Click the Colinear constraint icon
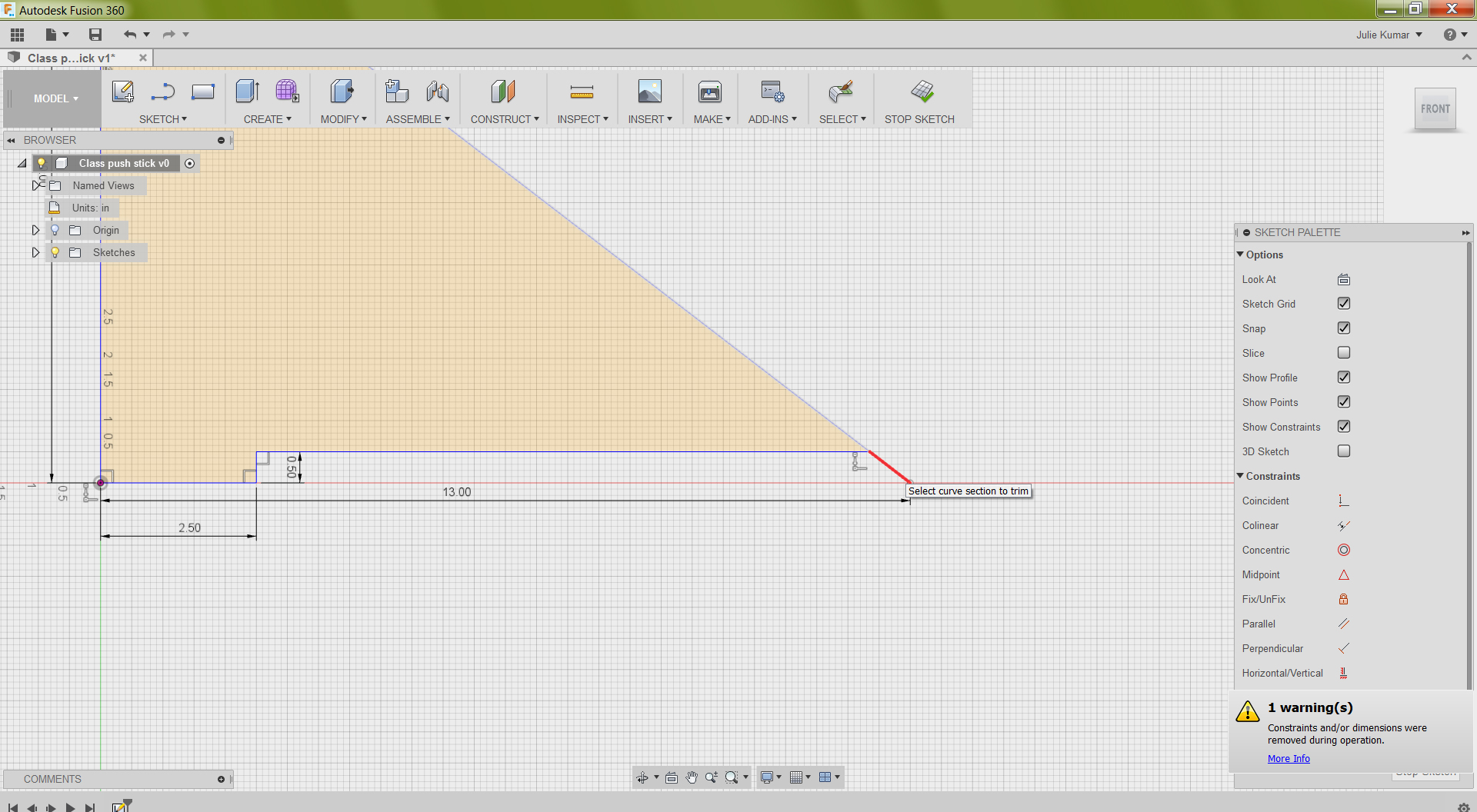The height and width of the screenshot is (812, 1477). [1344, 525]
